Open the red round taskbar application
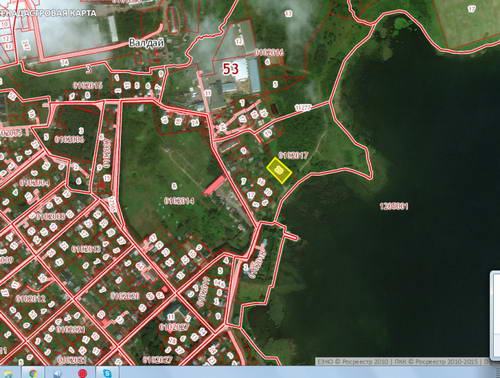Viewport: 500px width, 378px height. coord(82,373)
